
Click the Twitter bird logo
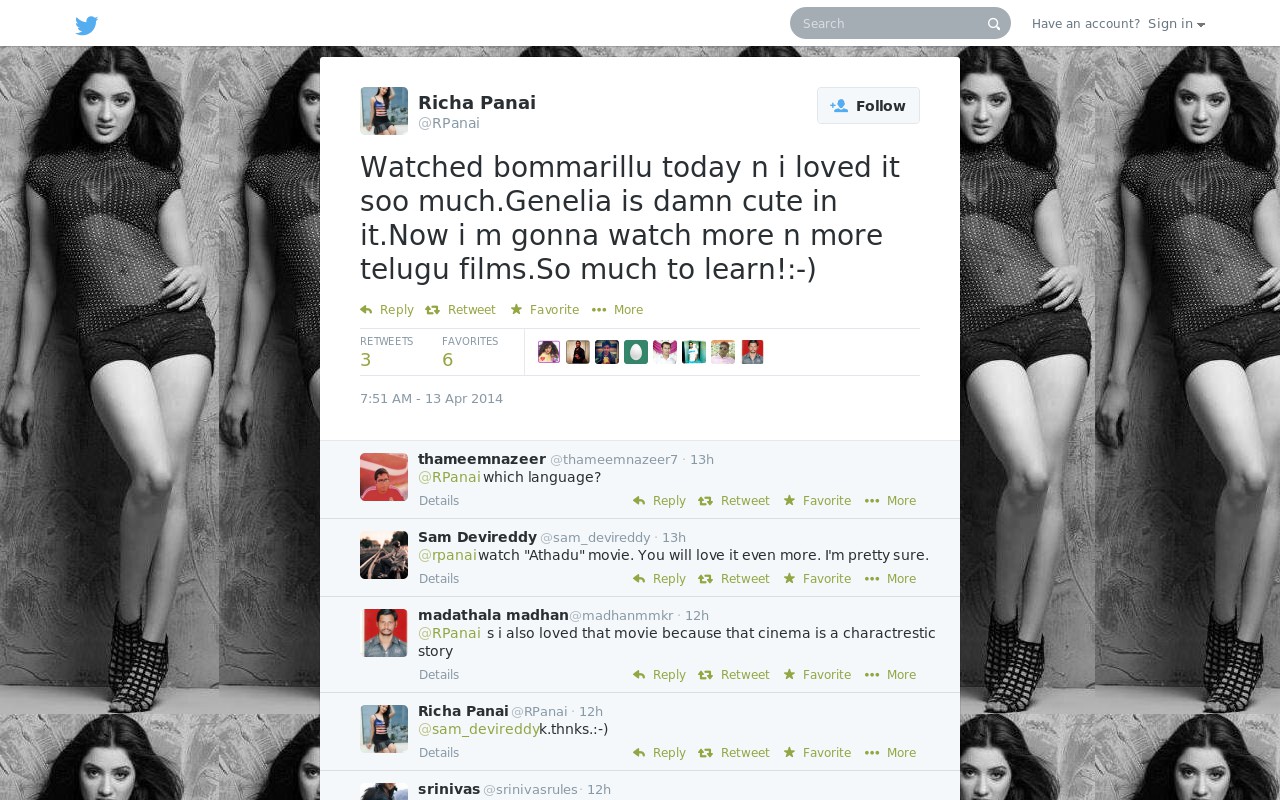87,25
